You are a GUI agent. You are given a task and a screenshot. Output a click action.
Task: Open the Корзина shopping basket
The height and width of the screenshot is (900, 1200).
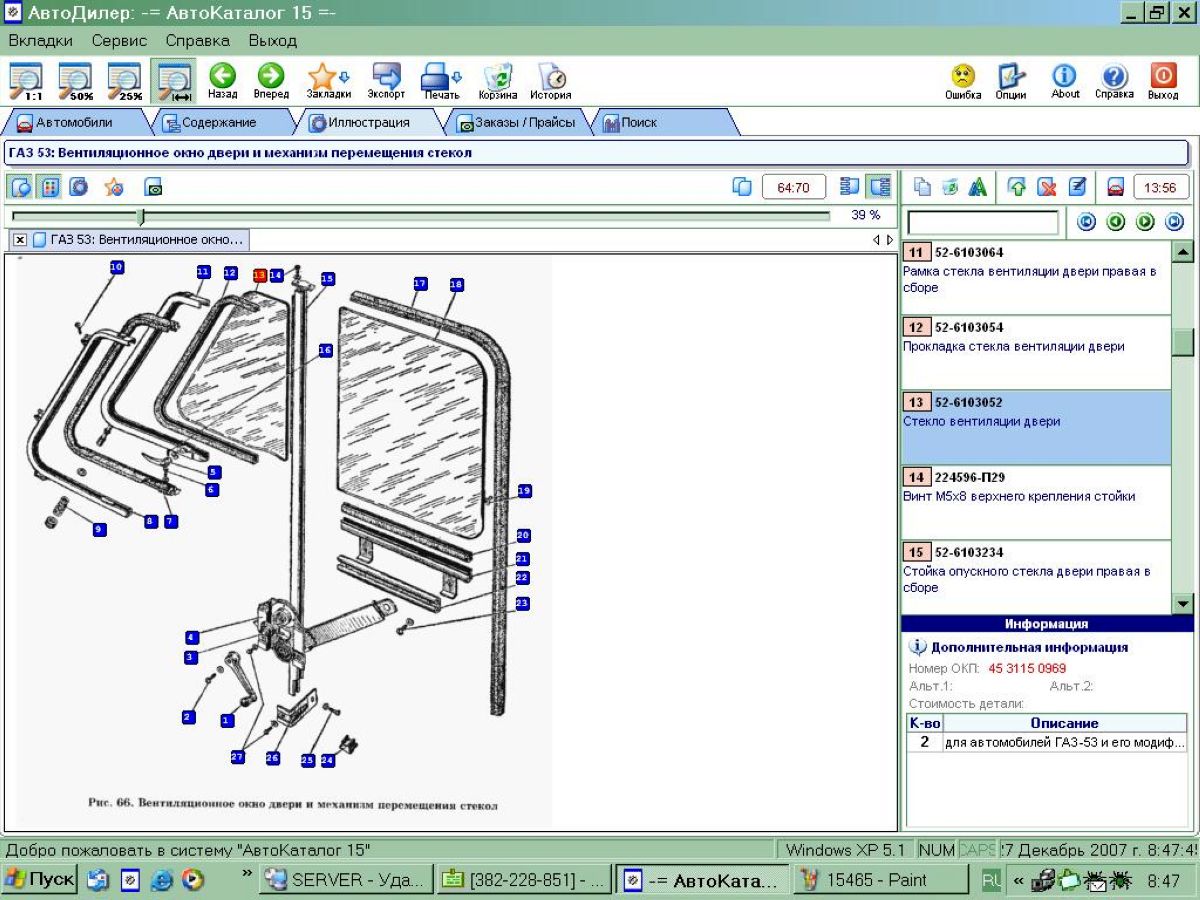497,80
